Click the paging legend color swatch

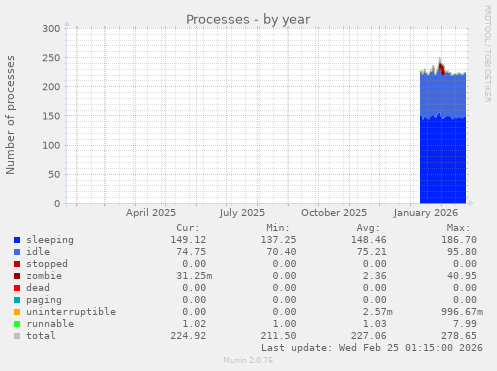17,300
